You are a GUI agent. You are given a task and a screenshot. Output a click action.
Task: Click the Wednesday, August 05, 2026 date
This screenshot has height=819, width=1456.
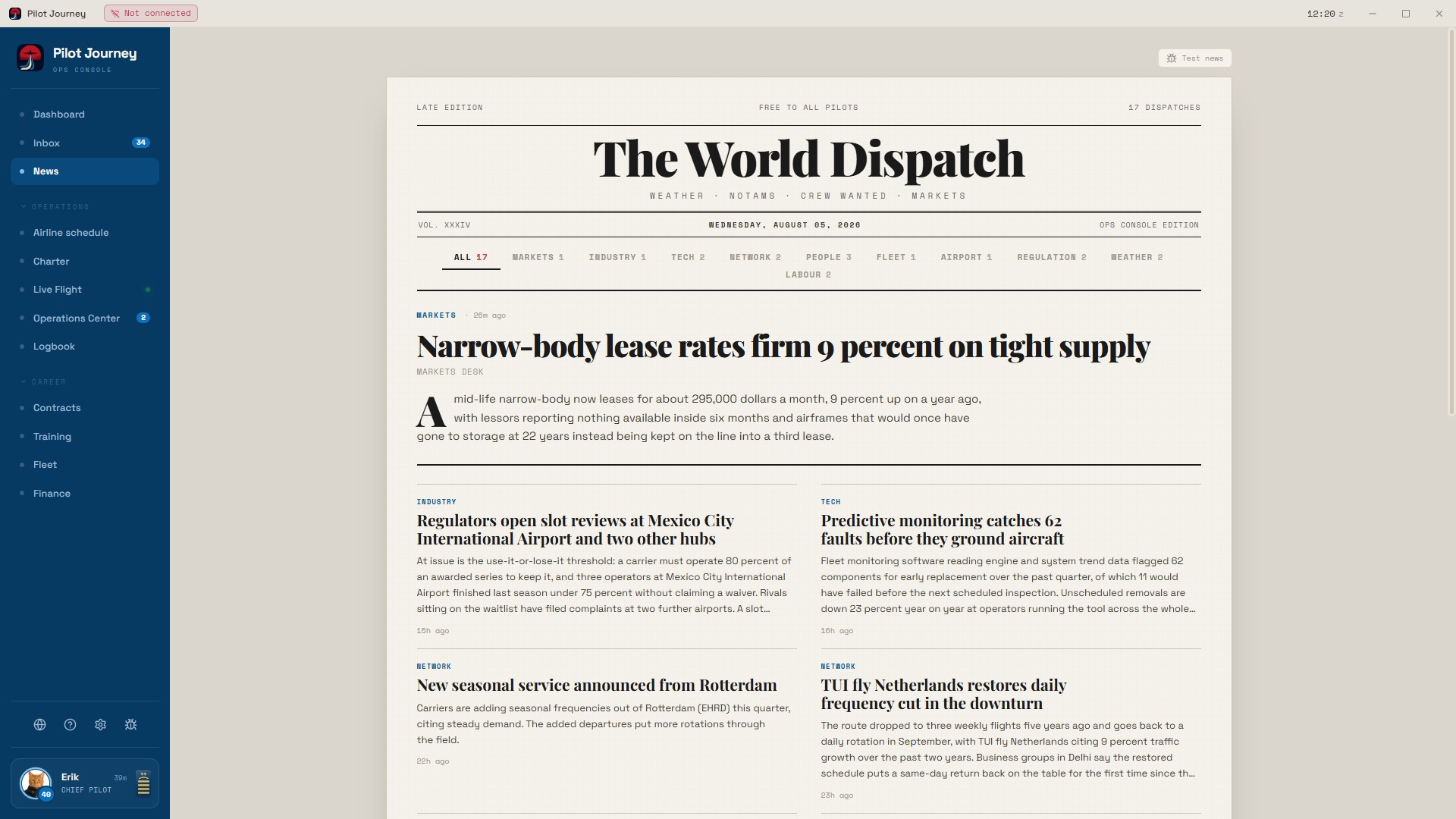pyautogui.click(x=784, y=225)
